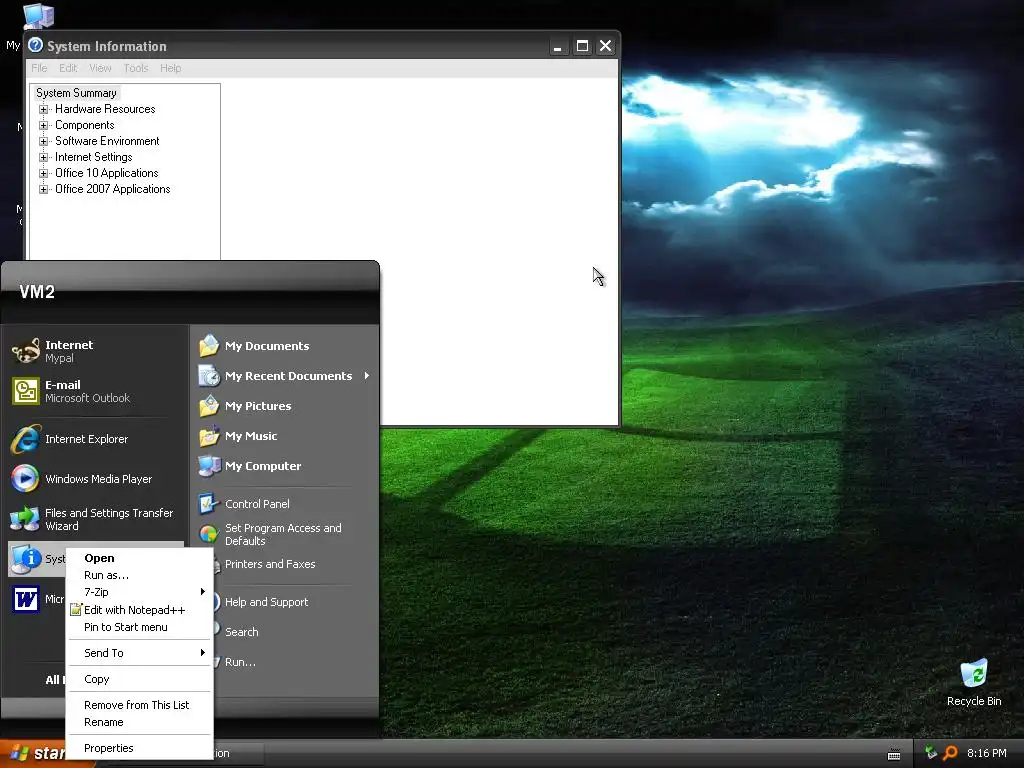Click the System Information title bar icon

[x=35, y=45]
